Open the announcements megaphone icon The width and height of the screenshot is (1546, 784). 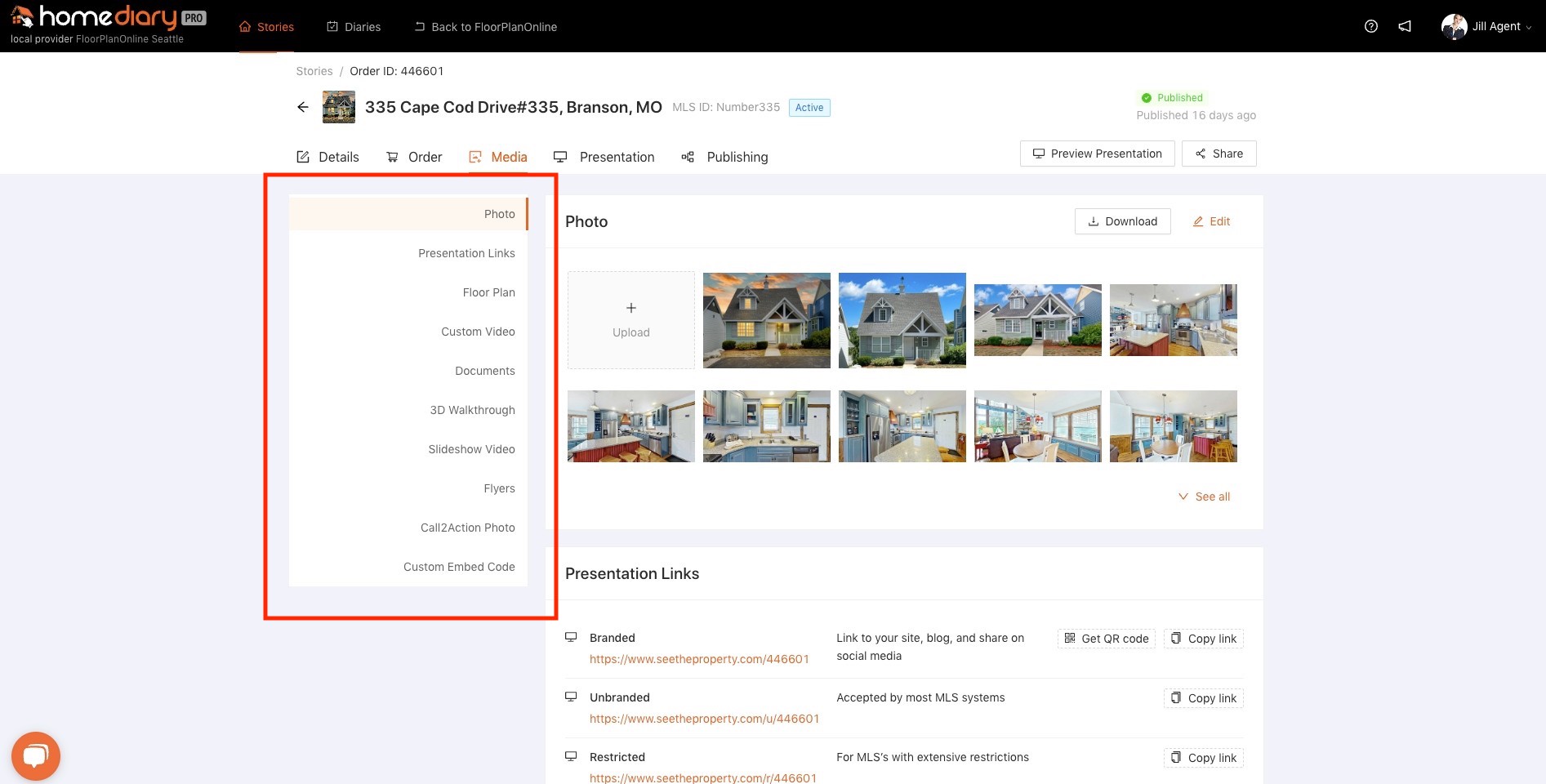[1405, 26]
